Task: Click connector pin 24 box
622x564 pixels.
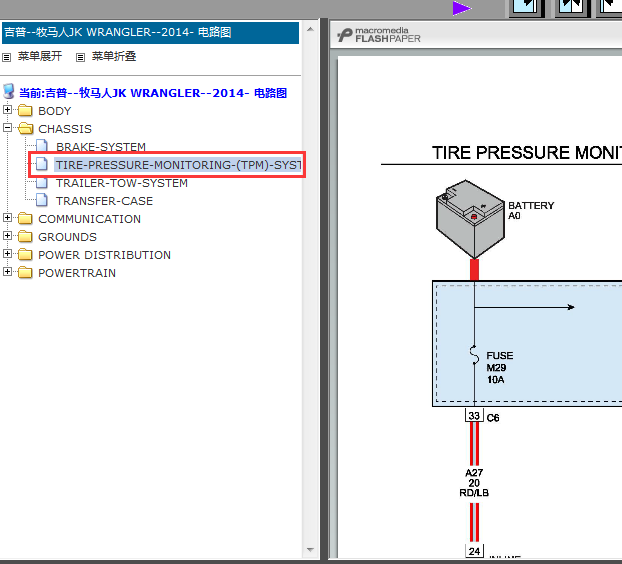Action: pos(474,551)
